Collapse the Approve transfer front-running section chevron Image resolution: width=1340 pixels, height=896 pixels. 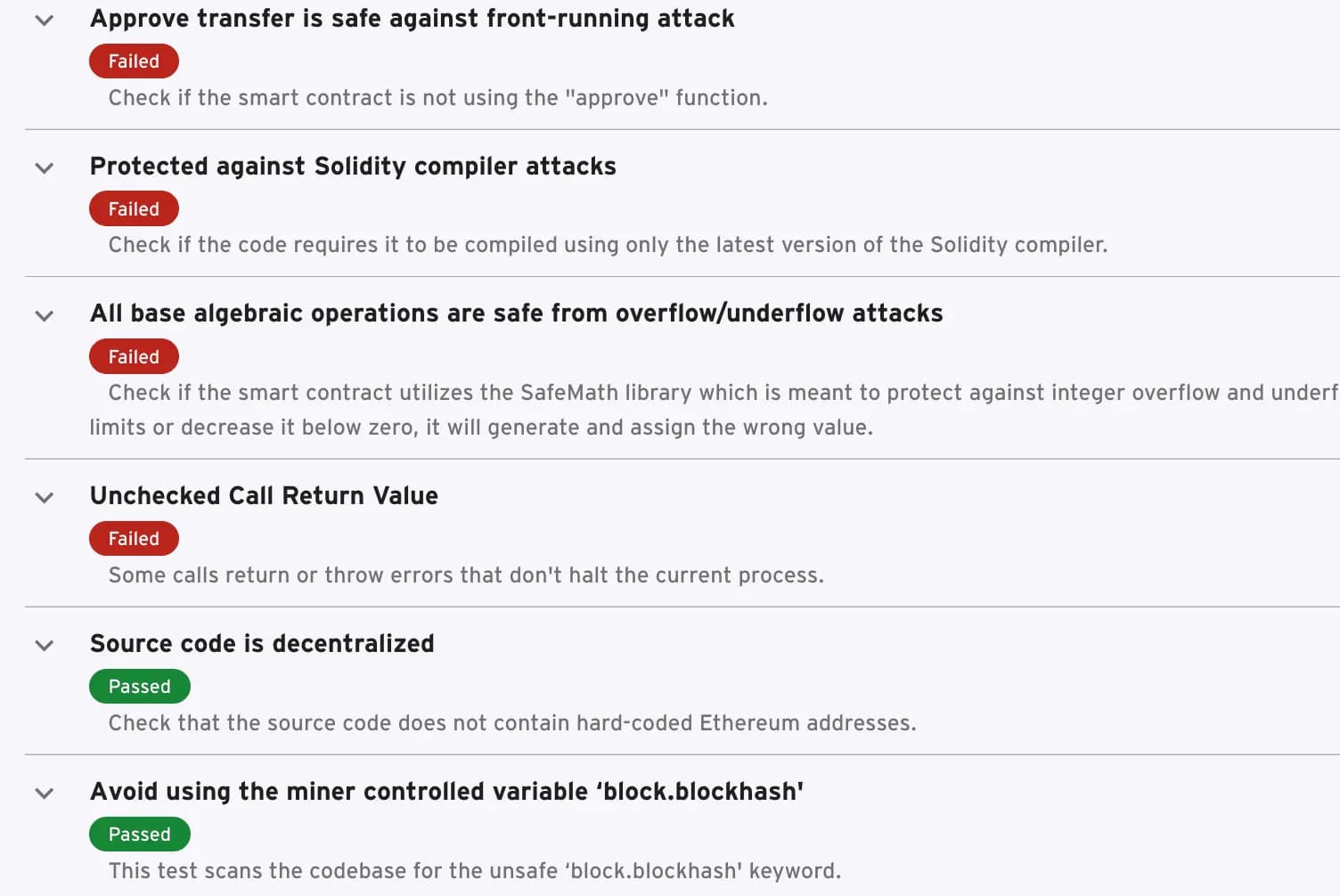pos(45,20)
